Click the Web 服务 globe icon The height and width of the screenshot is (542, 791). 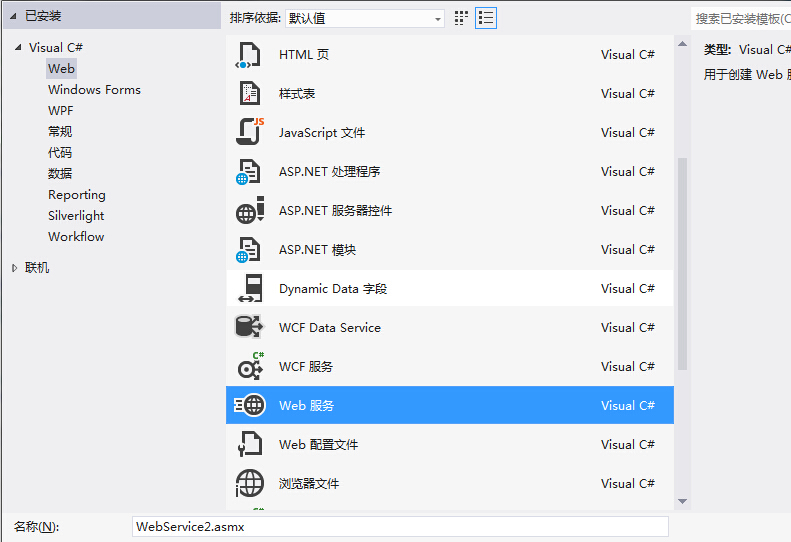tap(250, 405)
